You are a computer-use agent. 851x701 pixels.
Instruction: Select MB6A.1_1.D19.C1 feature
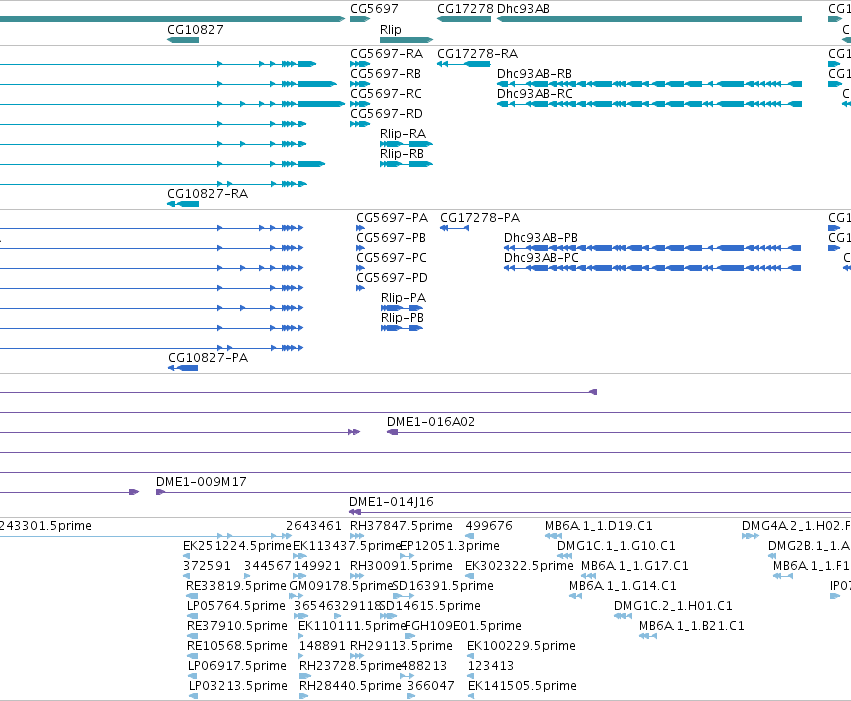(599, 526)
